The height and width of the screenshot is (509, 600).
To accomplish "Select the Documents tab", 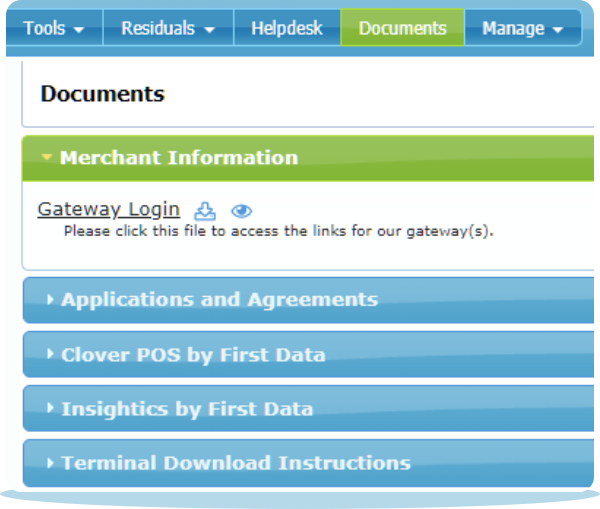I will pos(401,28).
